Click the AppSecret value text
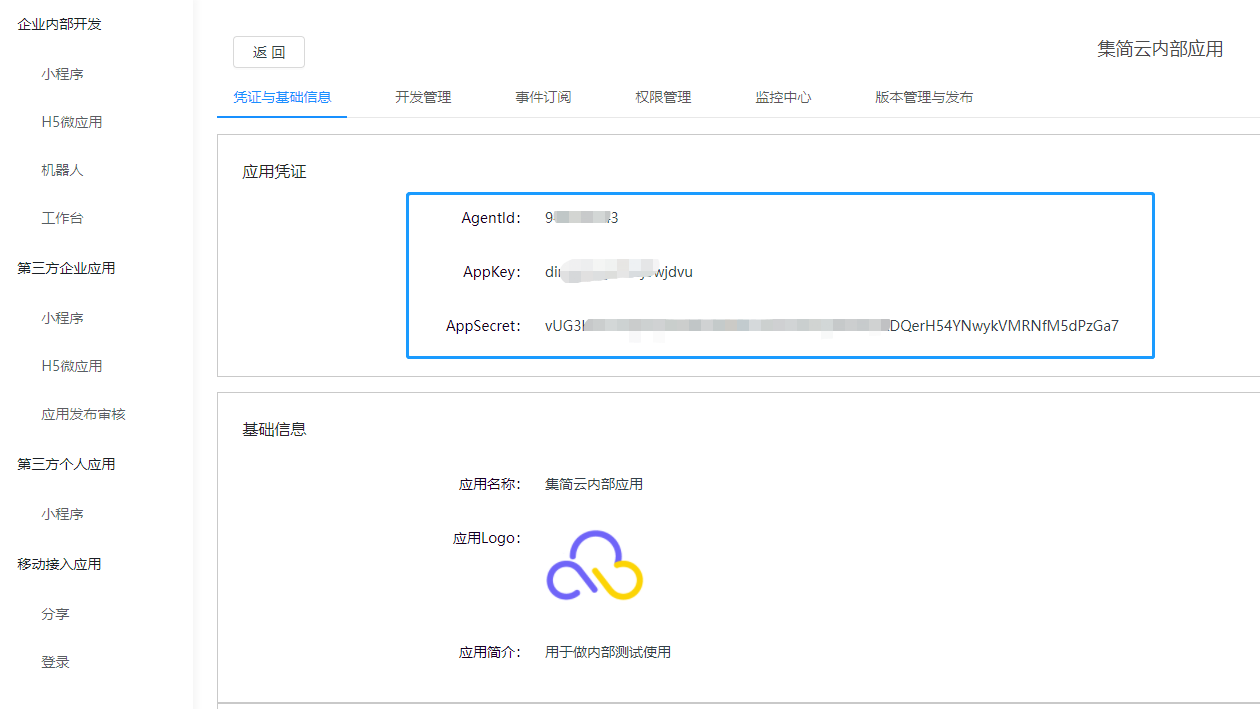The width and height of the screenshot is (1260, 709). point(831,325)
